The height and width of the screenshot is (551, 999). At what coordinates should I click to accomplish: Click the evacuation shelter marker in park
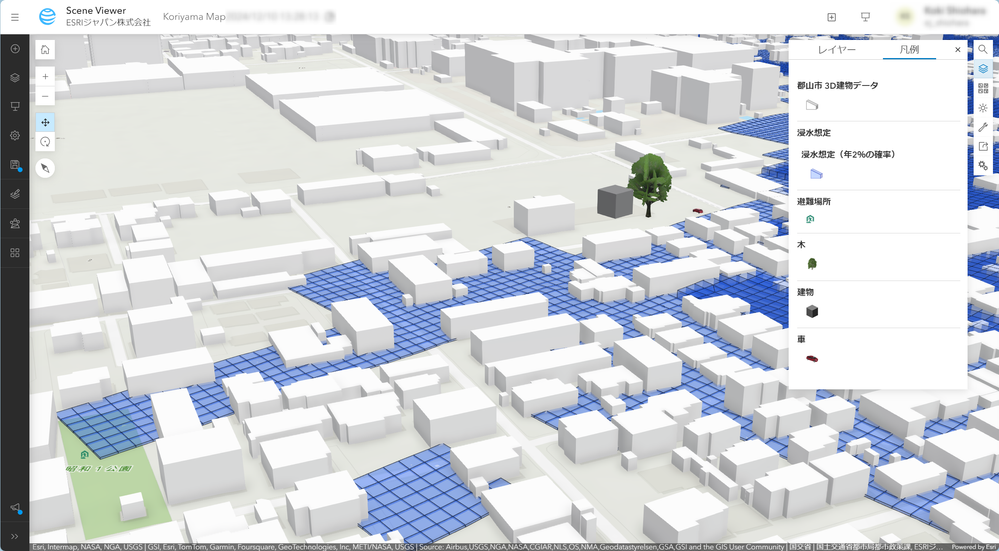pos(85,454)
